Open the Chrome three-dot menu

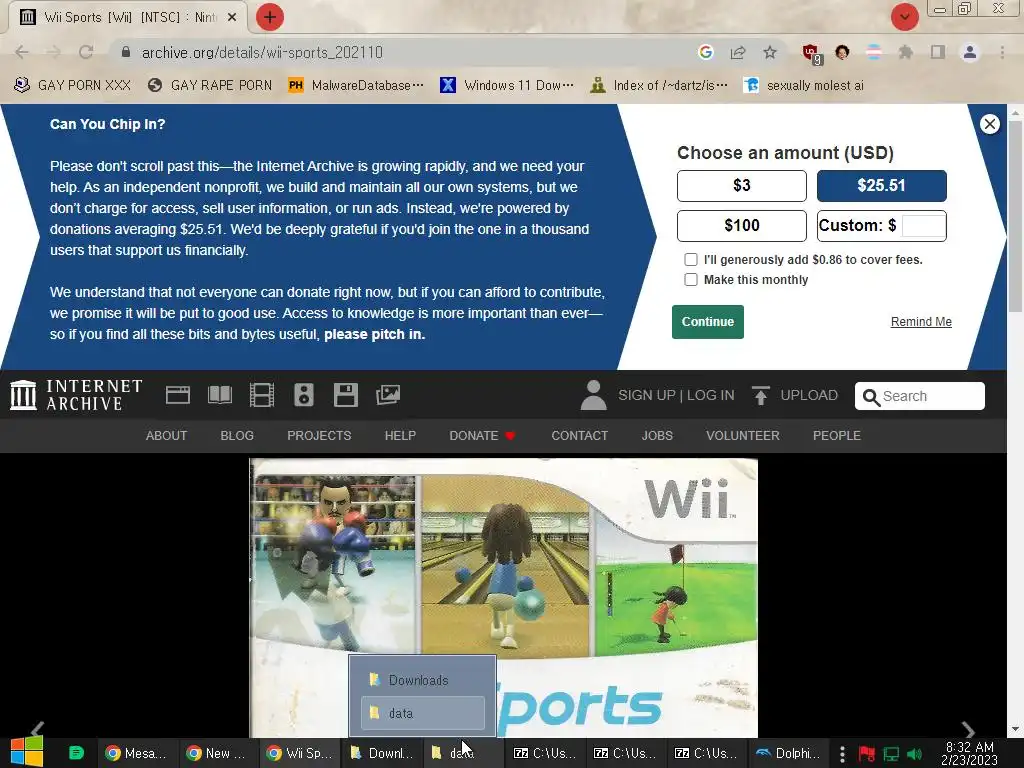(1002, 52)
